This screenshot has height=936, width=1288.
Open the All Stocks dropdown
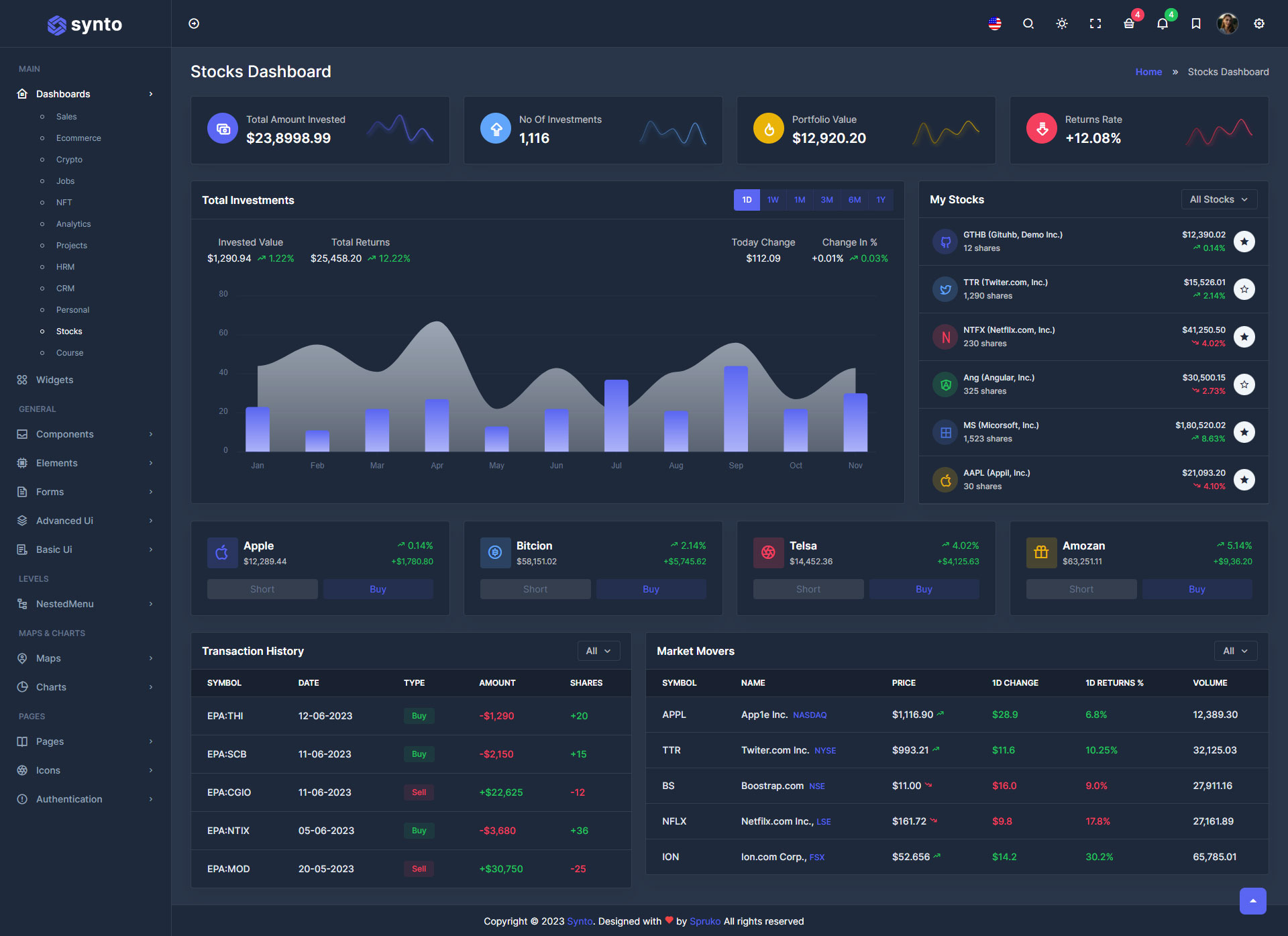1219,199
